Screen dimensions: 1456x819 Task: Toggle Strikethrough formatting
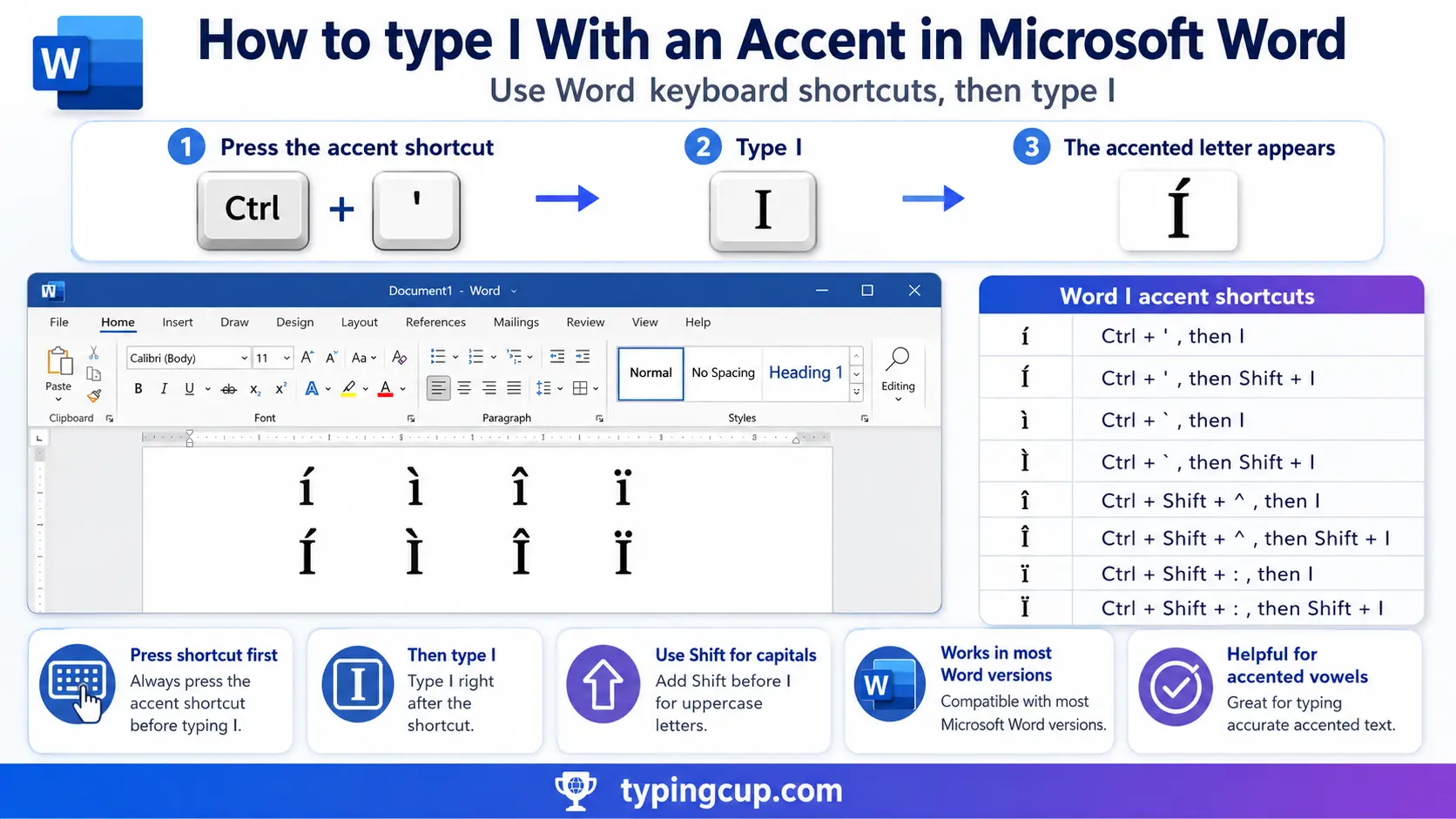point(229,389)
